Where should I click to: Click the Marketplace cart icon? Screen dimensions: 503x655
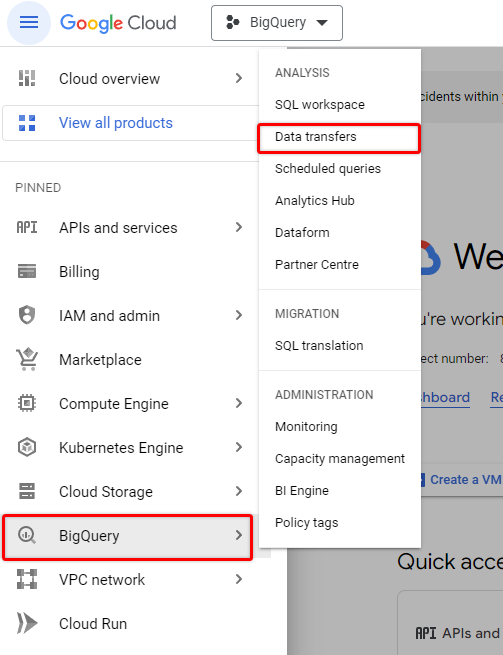27,359
